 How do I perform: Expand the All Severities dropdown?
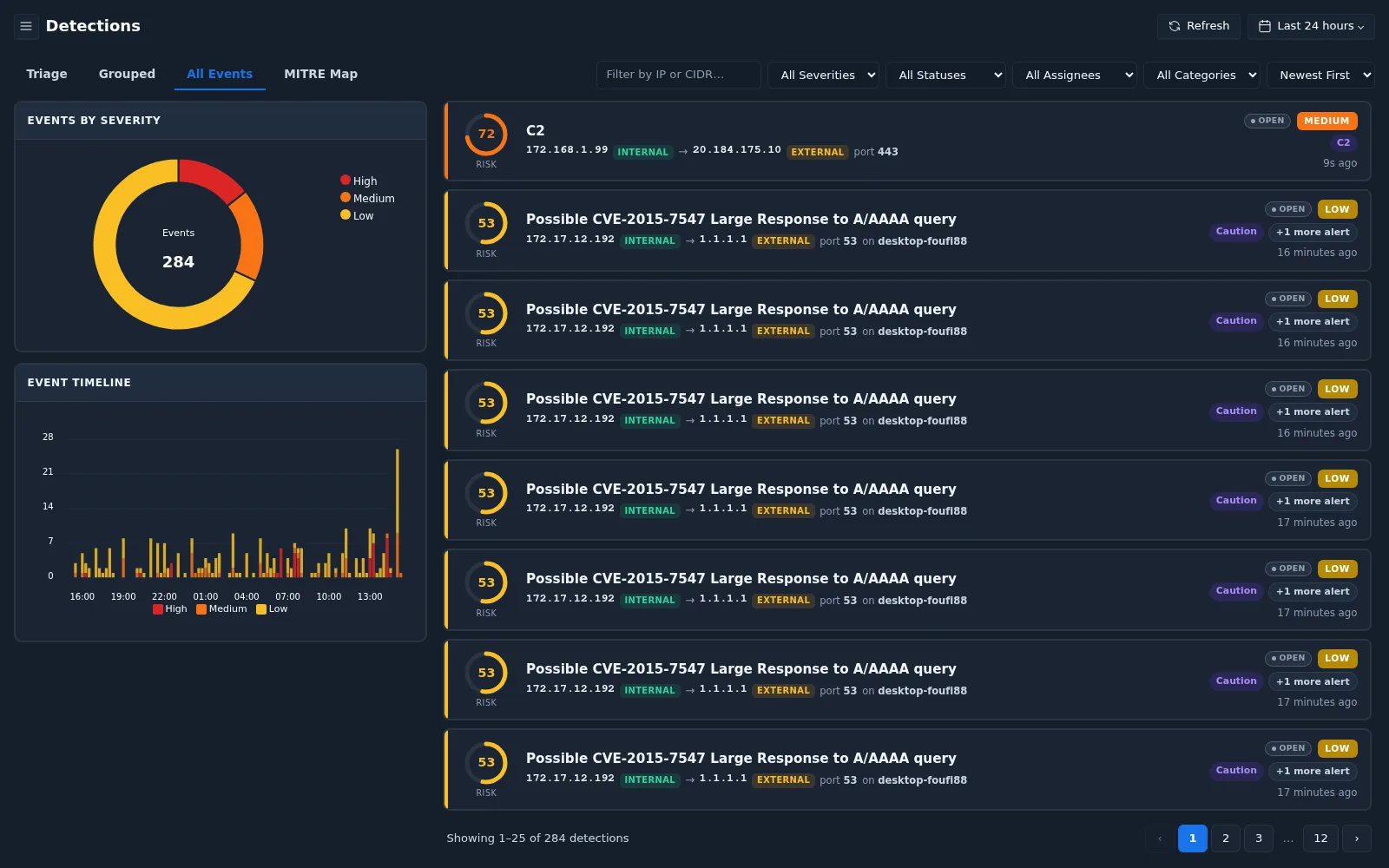(x=823, y=75)
